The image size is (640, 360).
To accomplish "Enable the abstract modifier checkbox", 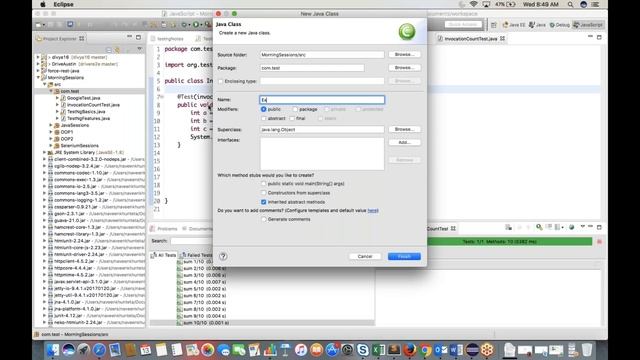I will point(263,118).
